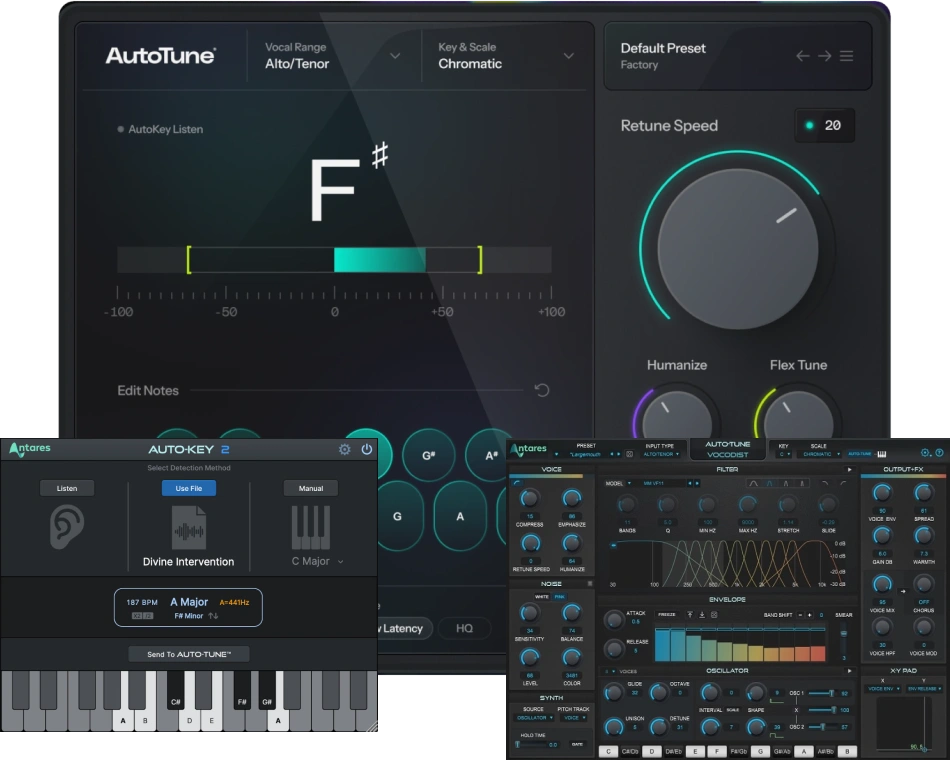
Task: Click the Send To Auto-Tune button
Action: (x=189, y=654)
